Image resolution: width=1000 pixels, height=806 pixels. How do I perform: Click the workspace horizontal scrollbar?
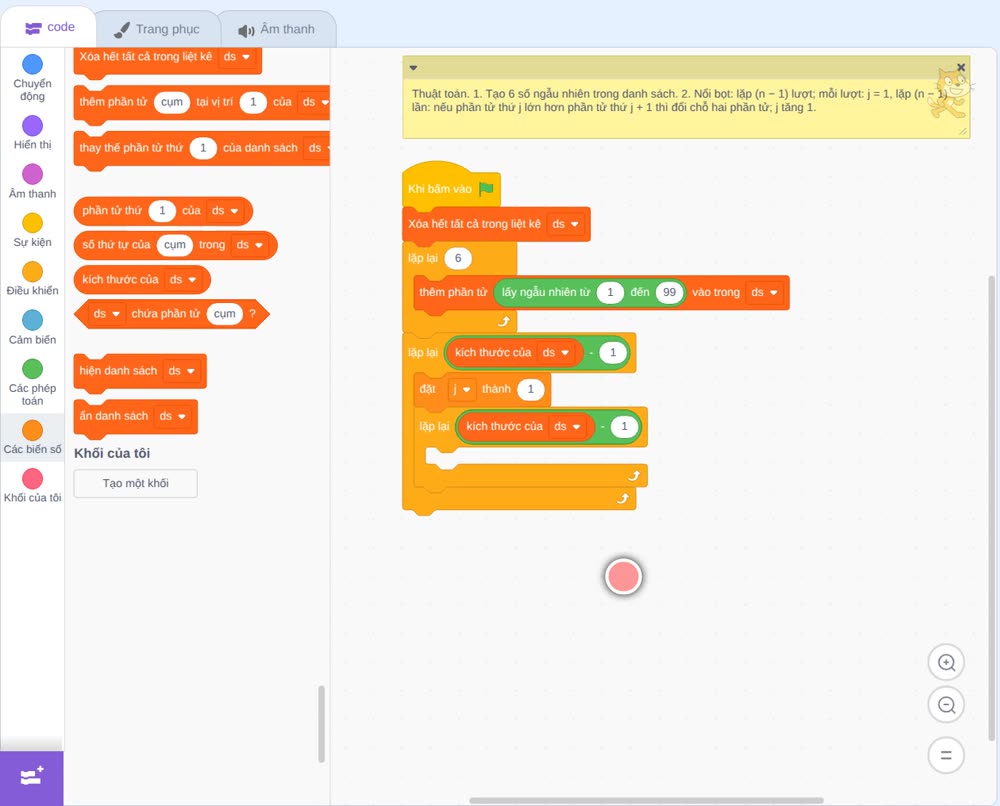click(646, 800)
